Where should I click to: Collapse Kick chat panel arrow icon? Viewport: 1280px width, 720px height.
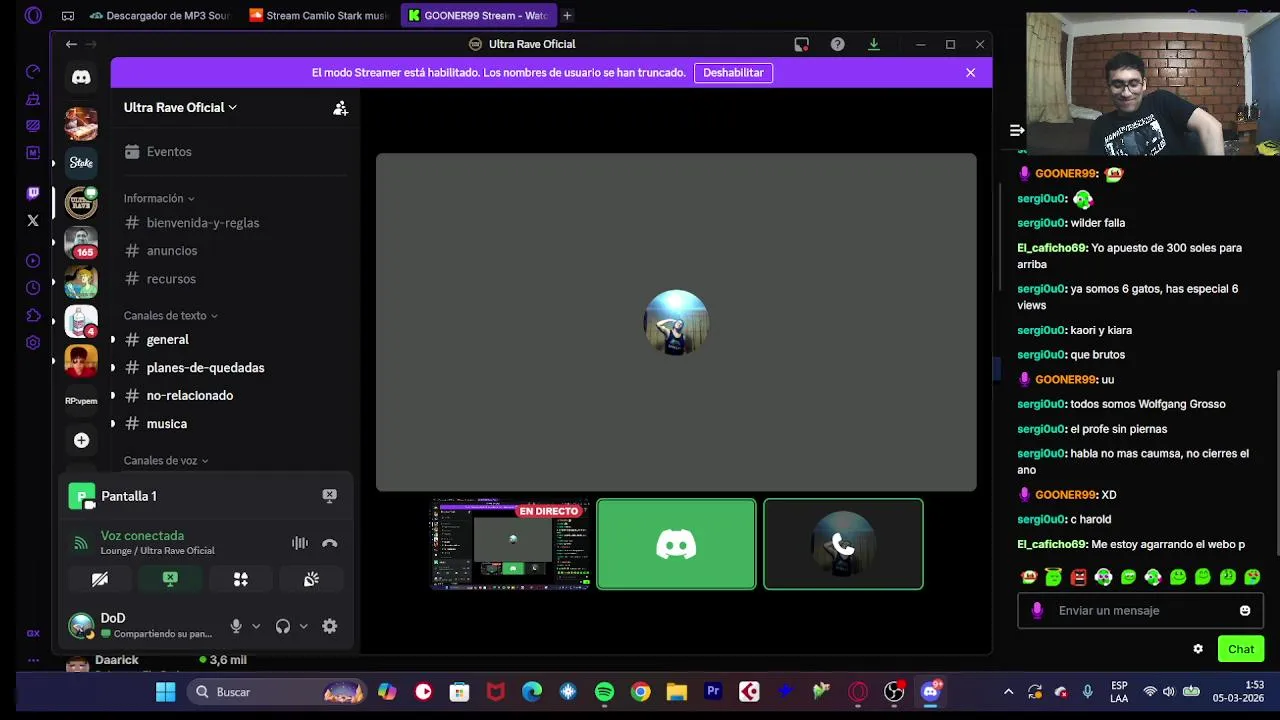click(x=1017, y=130)
